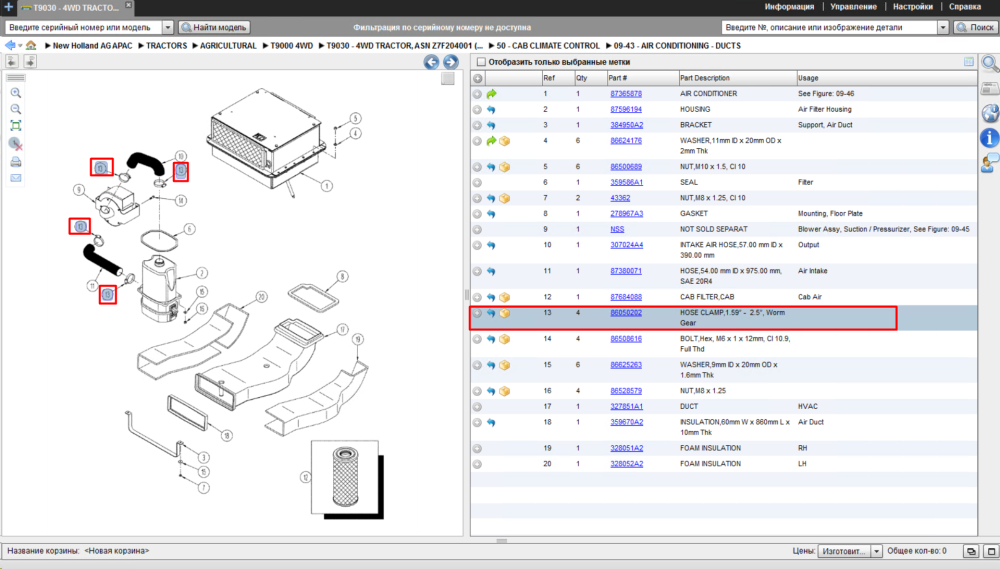Image resolution: width=1000 pixels, height=569 pixels.
Task: Click the blue arrow icon for HOUSING row
Action: click(x=491, y=110)
